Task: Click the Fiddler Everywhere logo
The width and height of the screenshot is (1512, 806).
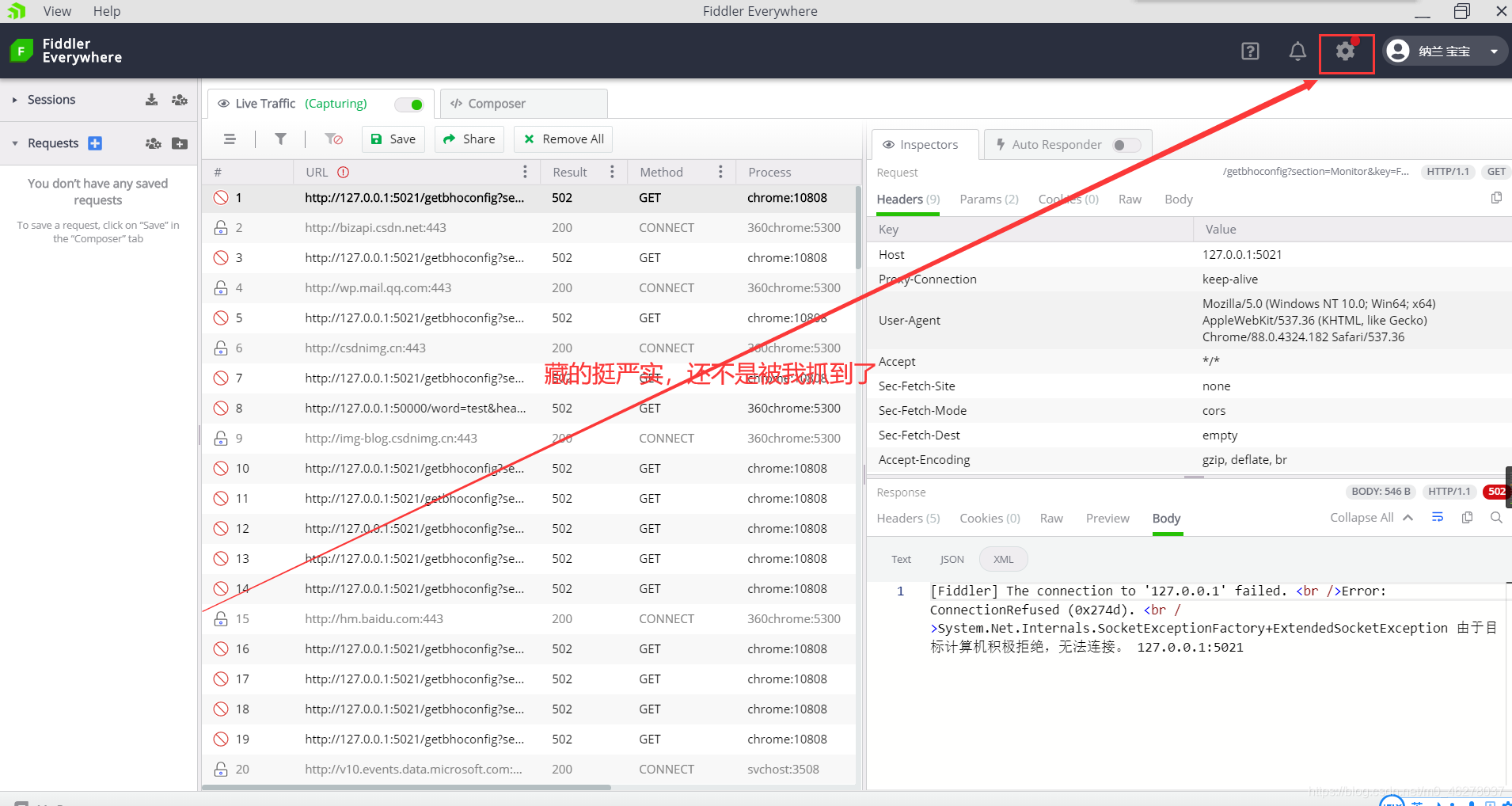Action: point(66,51)
